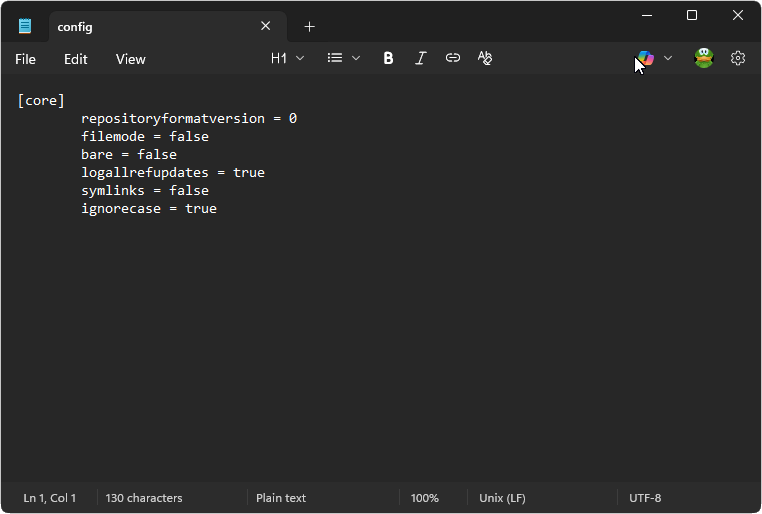This screenshot has height=514, width=762.
Task: Click the filemode = false line
Action: pyautogui.click(x=145, y=137)
